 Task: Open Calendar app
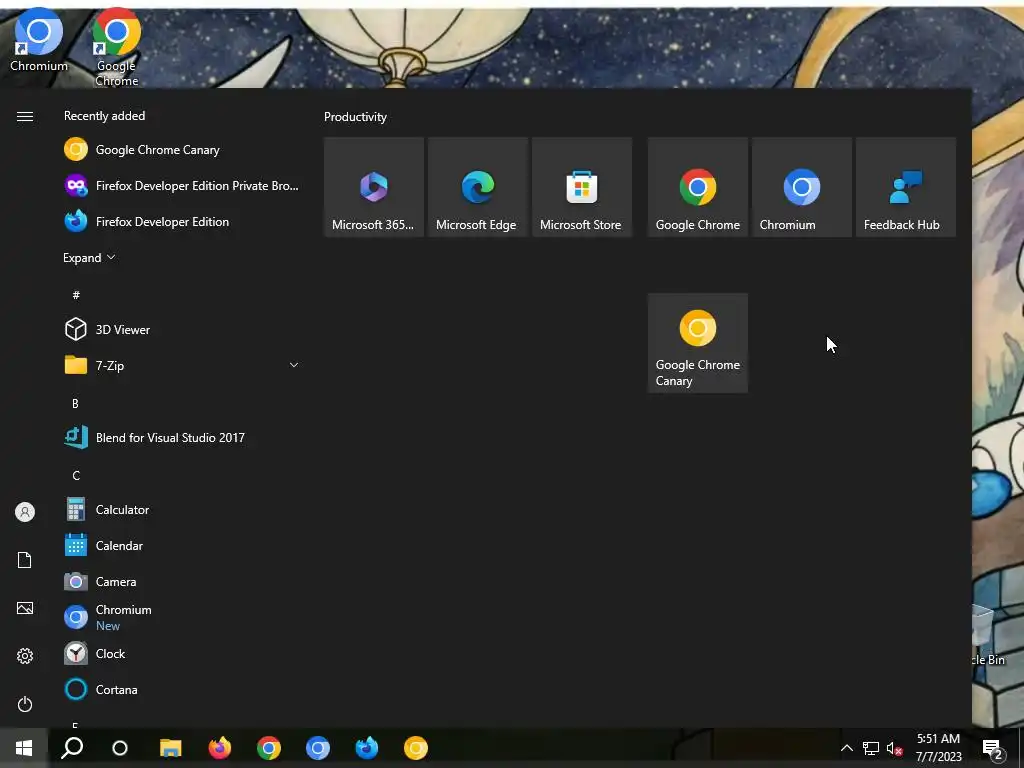[x=182, y=545]
